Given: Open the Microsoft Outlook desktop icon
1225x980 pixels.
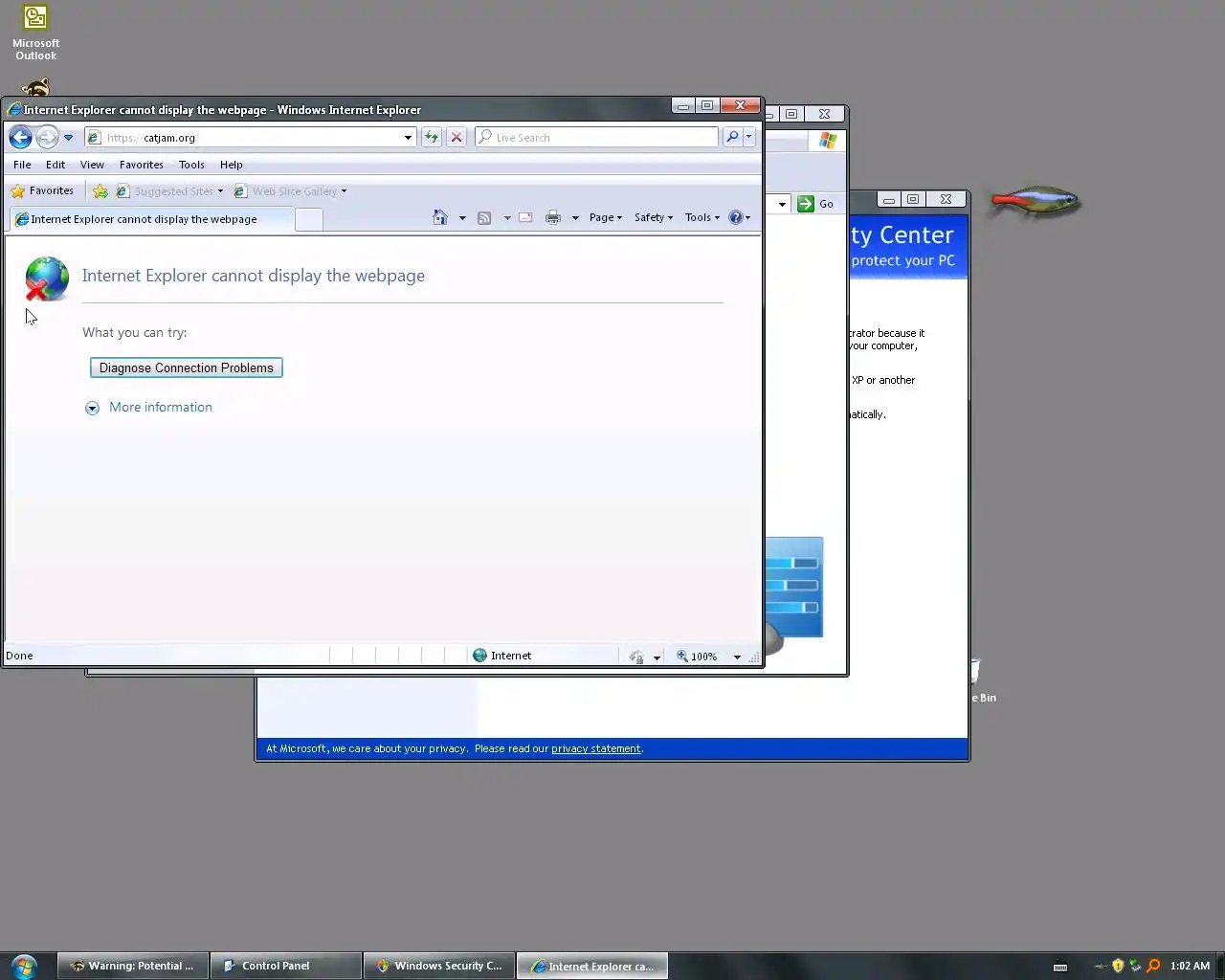Looking at the screenshot, I should point(35,33).
